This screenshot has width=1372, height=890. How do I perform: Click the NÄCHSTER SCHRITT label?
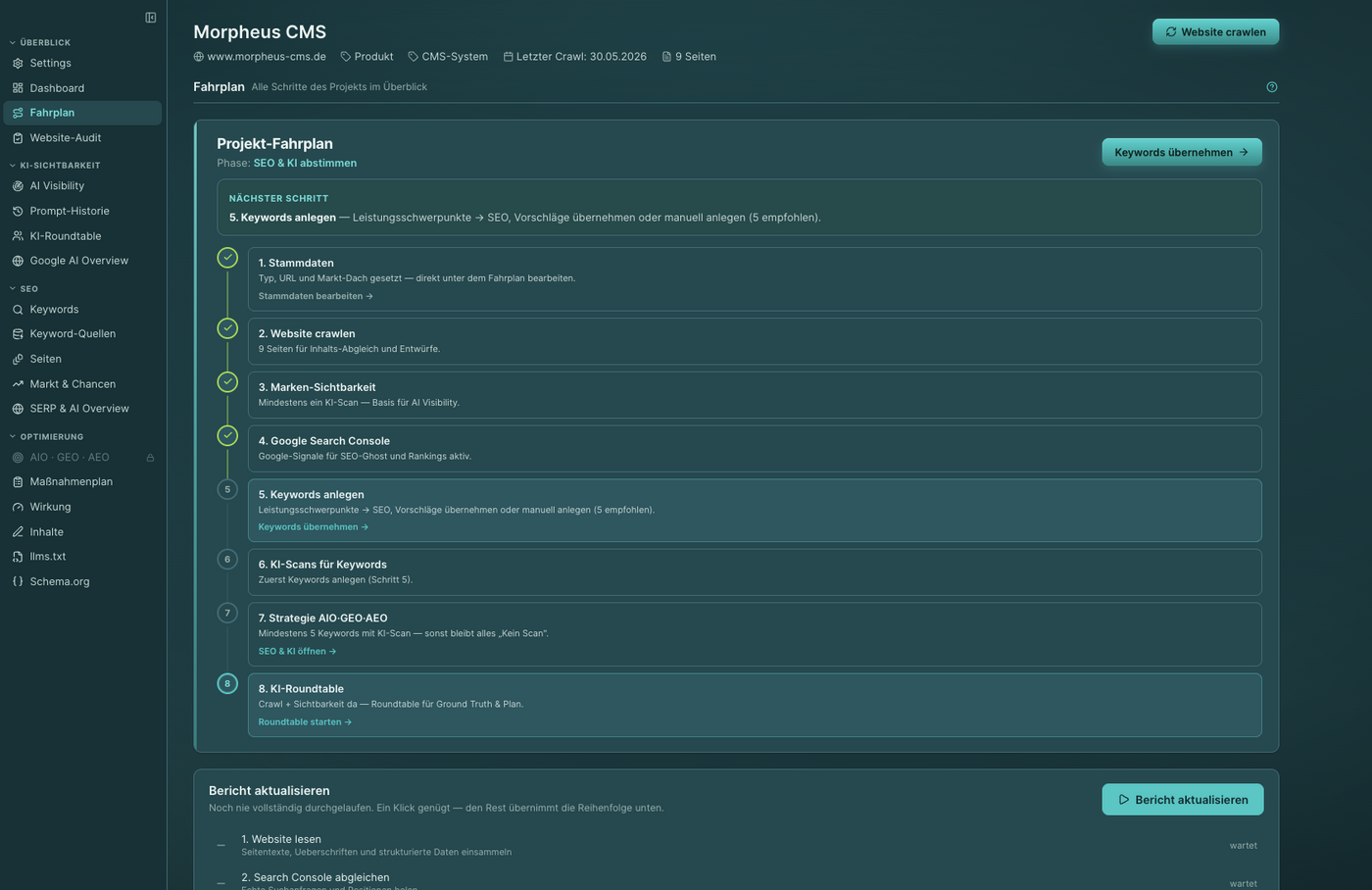(278, 199)
